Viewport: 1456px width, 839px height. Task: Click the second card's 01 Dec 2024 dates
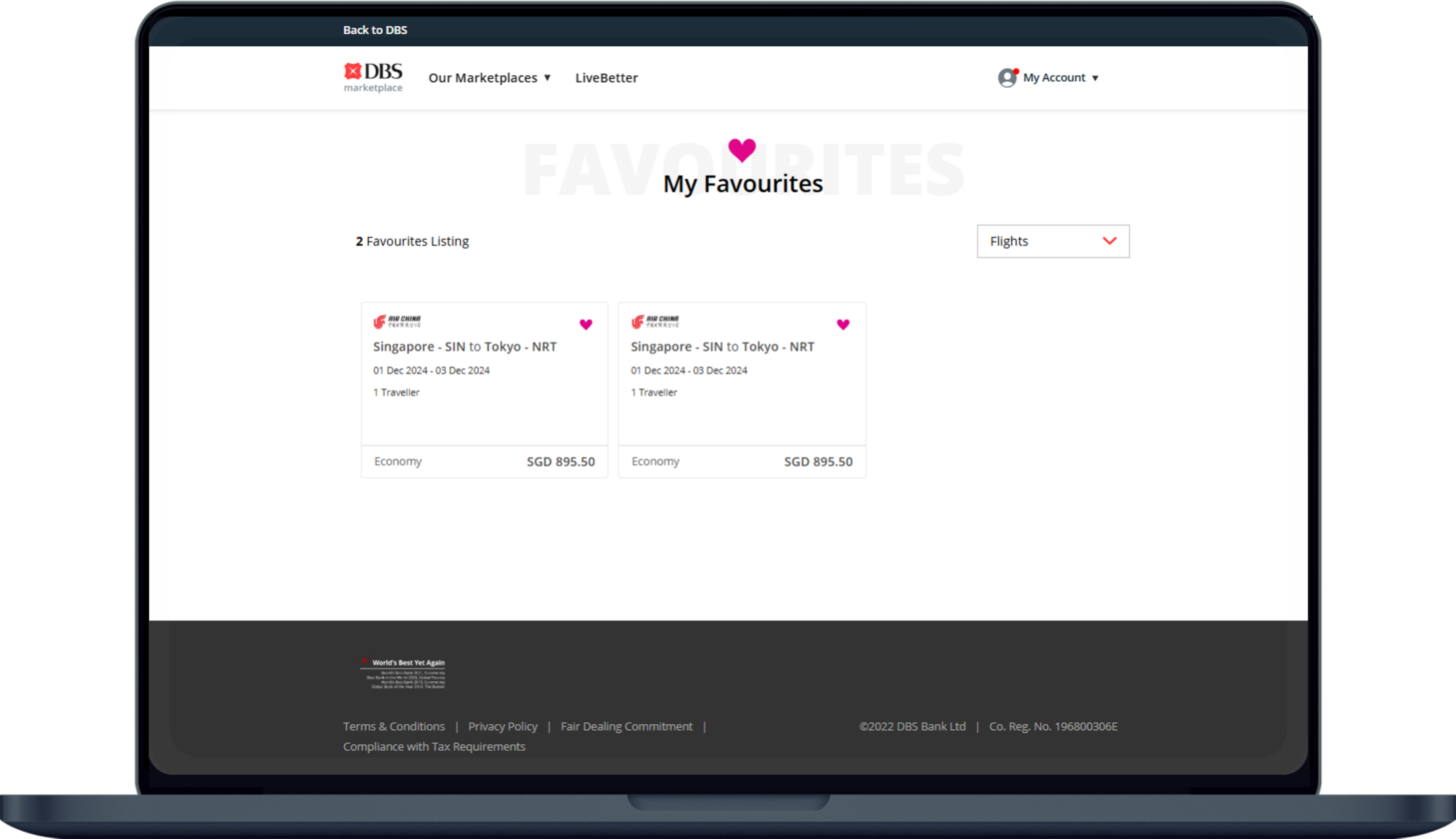tap(689, 371)
